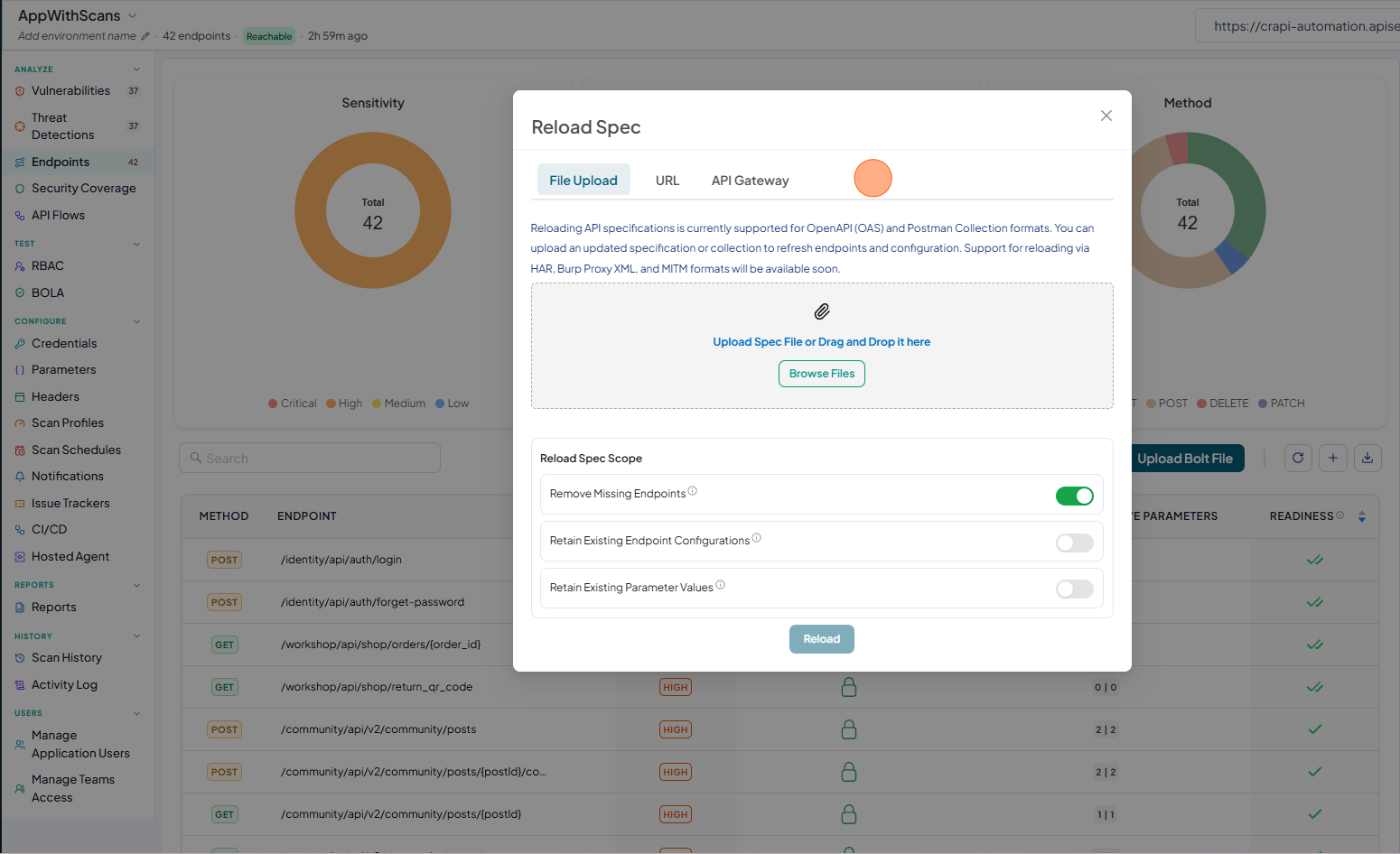The height and width of the screenshot is (854, 1400).
Task: Click the Critical legend color dot
Action: point(273,404)
